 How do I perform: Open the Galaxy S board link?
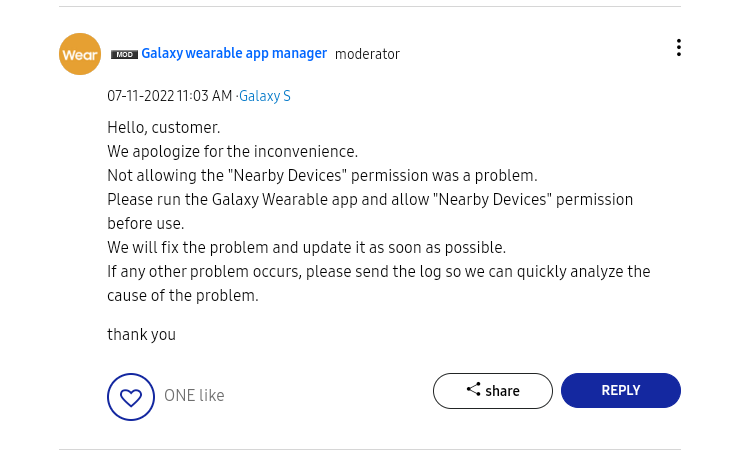point(265,96)
